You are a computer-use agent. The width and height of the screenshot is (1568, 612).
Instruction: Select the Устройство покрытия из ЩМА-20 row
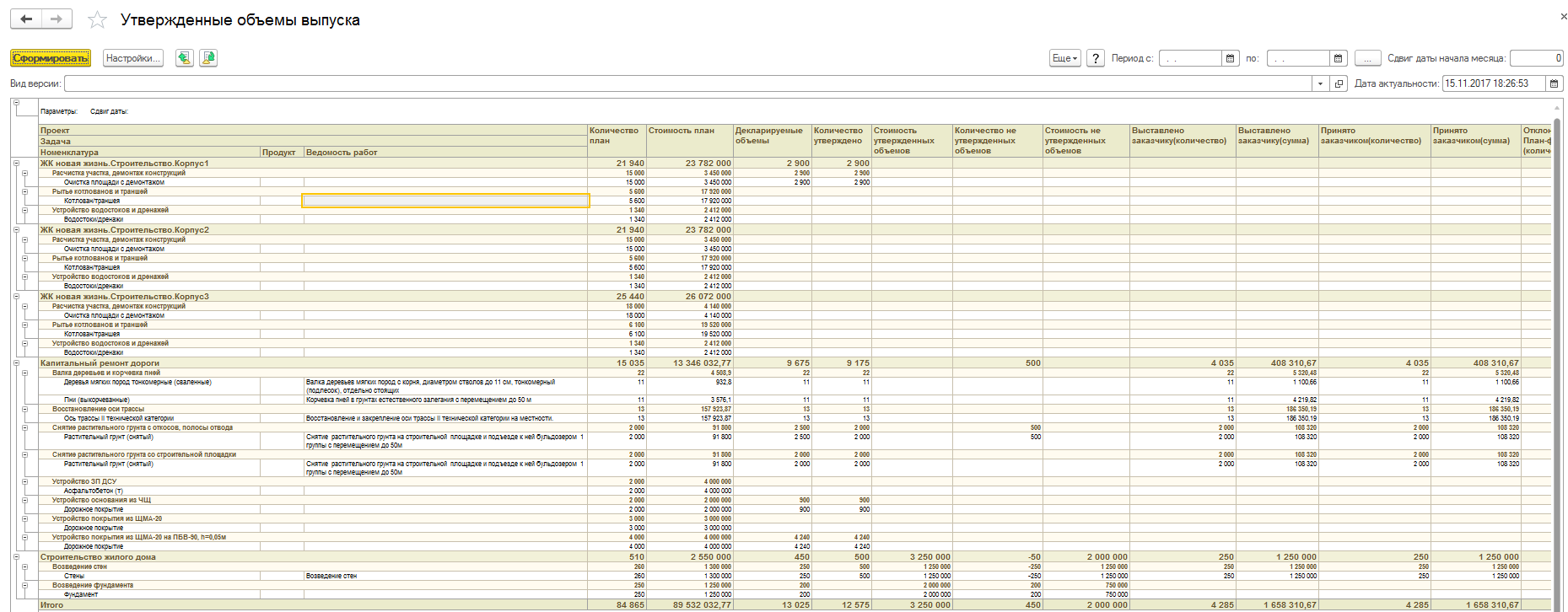106,518
